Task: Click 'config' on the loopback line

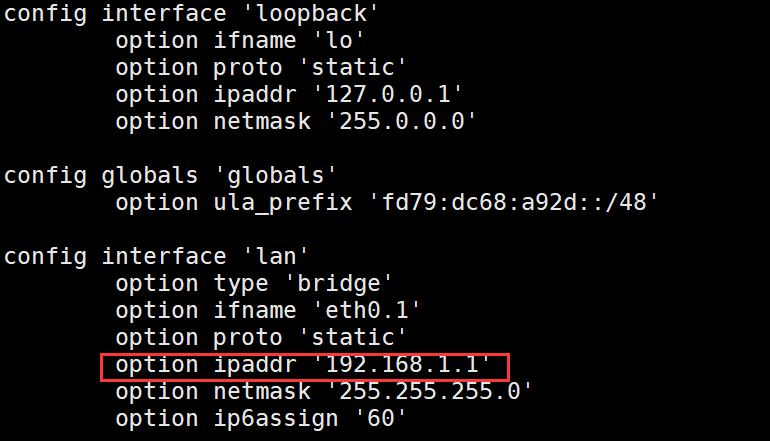Action: point(46,14)
